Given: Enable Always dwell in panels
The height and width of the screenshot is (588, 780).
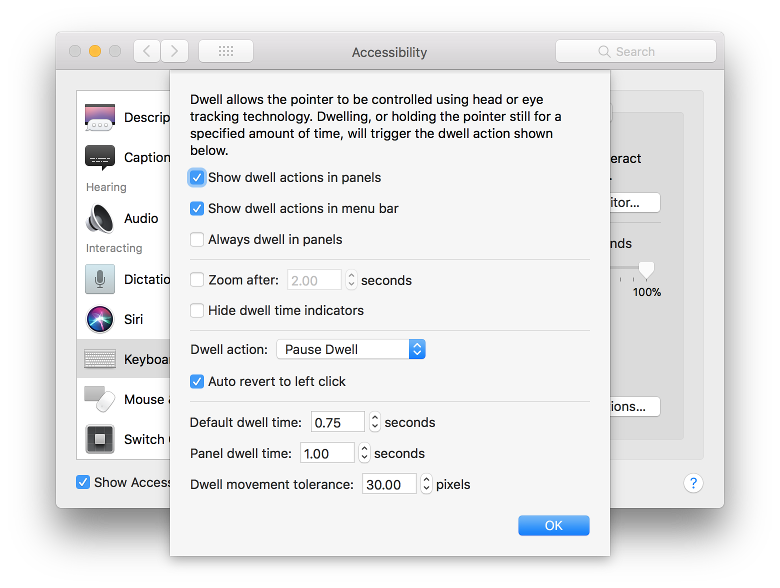Looking at the screenshot, I should (197, 240).
